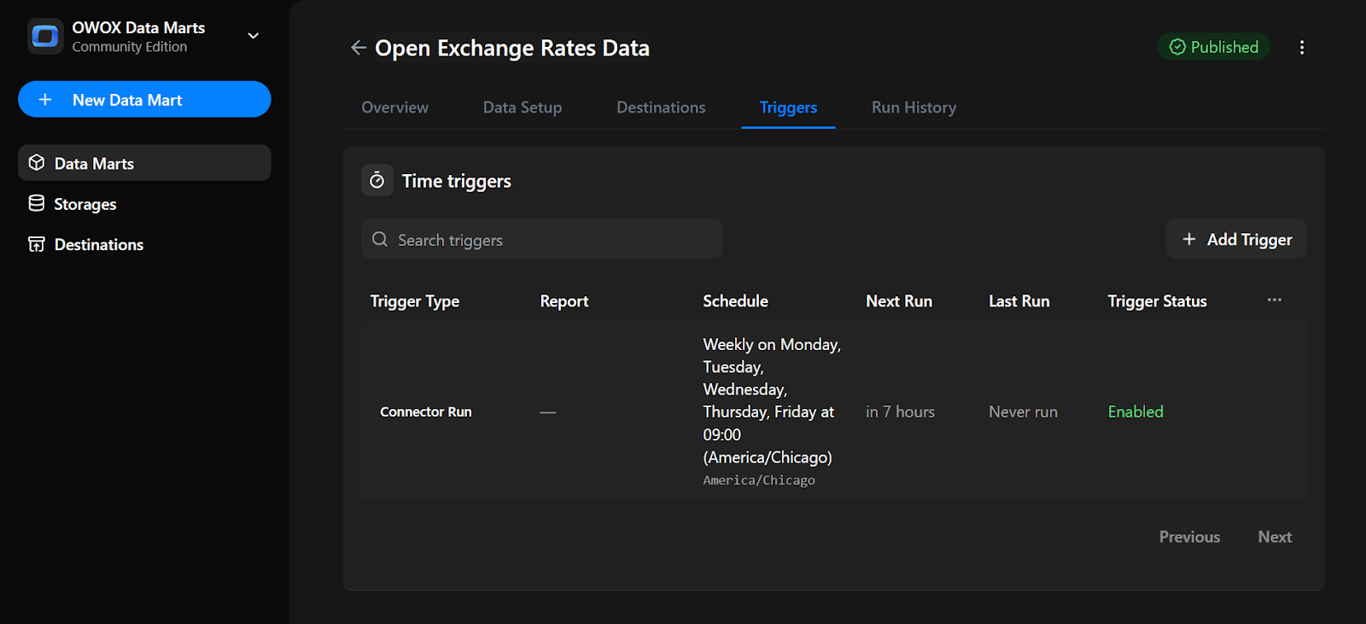Click the 'in 7 hours' next run cell
1366x624 pixels.
tap(900, 411)
